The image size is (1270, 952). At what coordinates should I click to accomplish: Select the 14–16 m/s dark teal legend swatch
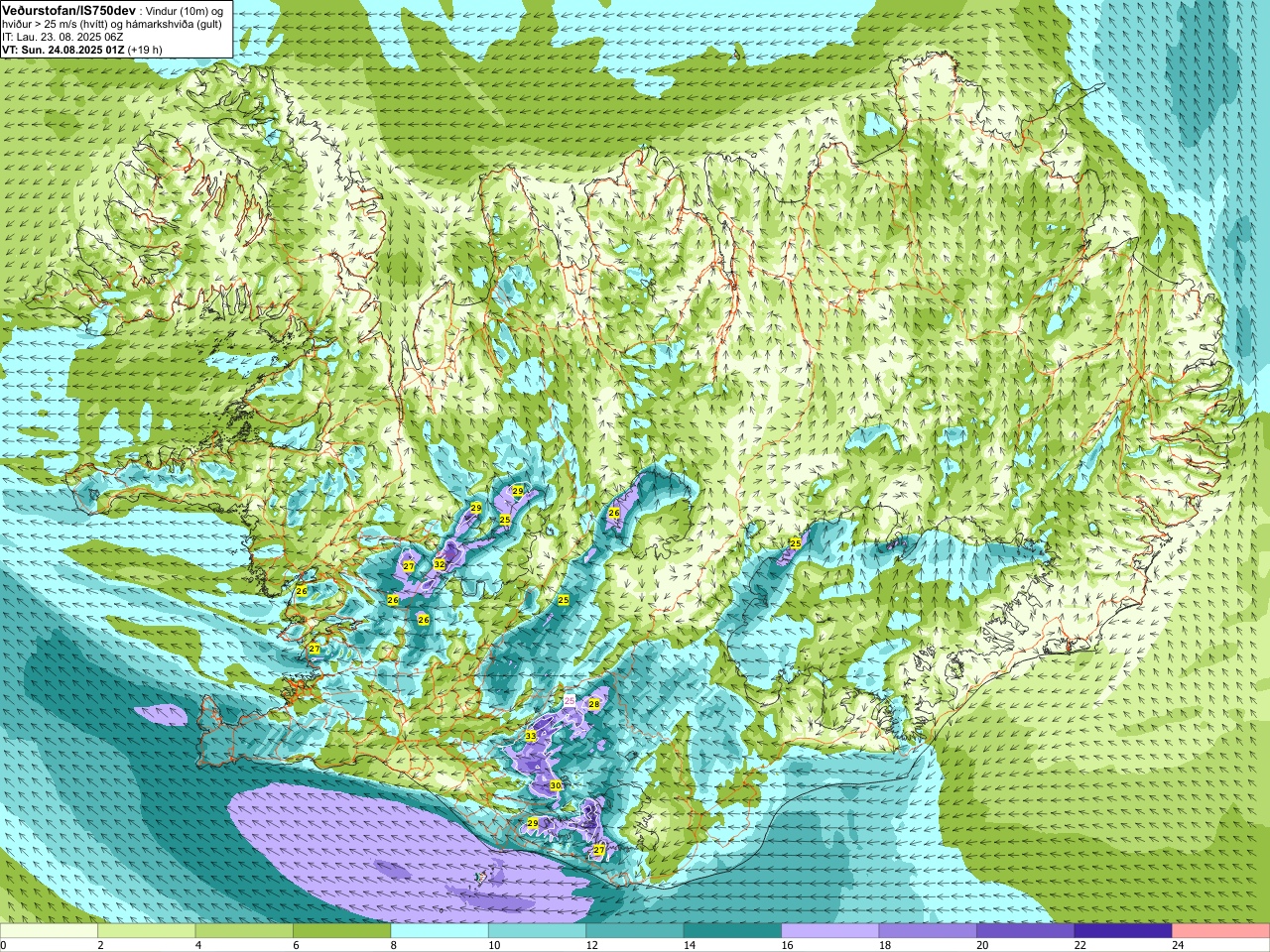(x=732, y=931)
